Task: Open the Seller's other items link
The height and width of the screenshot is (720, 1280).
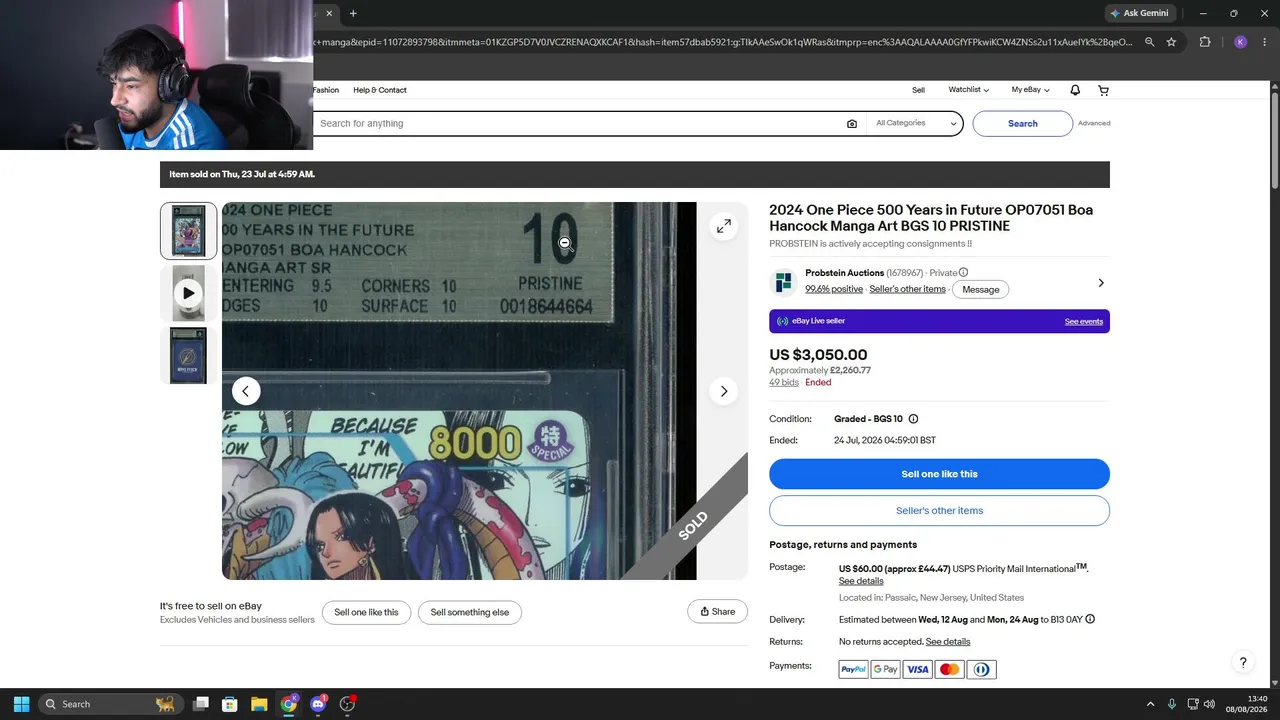Action: pyautogui.click(x=907, y=289)
